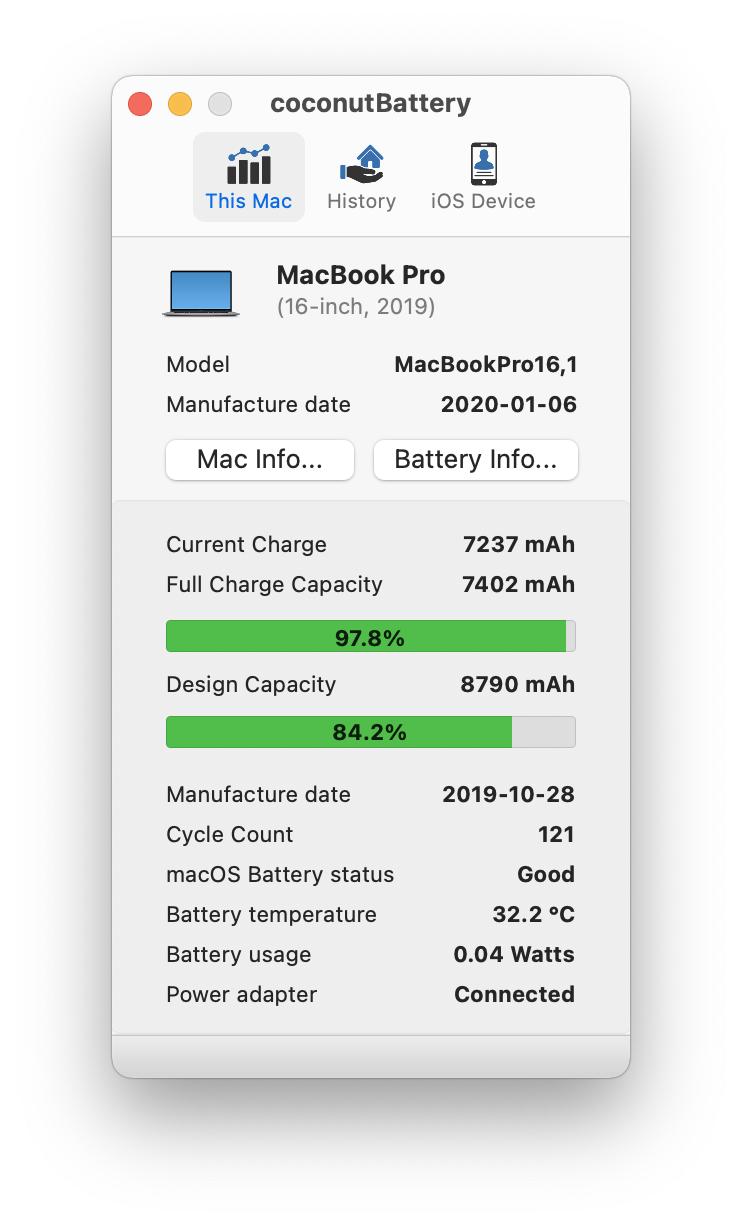
Task: Click the 97.8% charge progress bar
Action: point(370,636)
